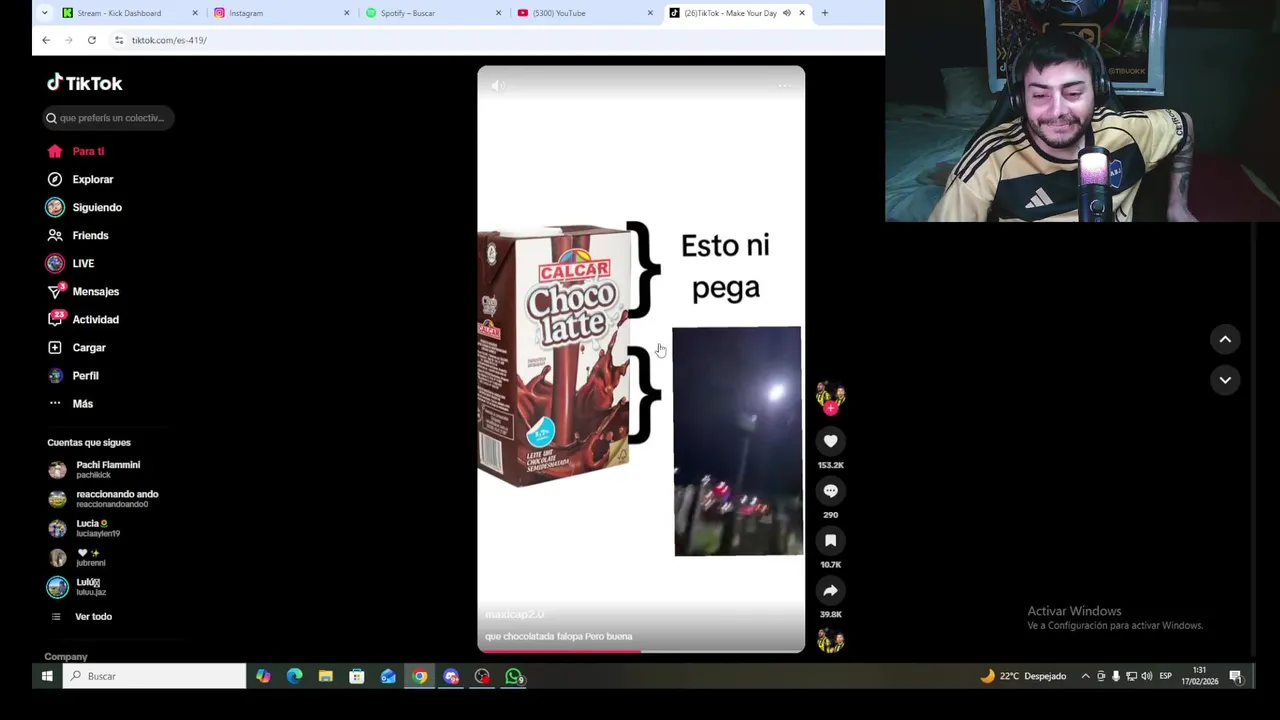Viewport: 1280px width, 720px height.
Task: Follow the creator via red plus badge
Action: pos(830,408)
